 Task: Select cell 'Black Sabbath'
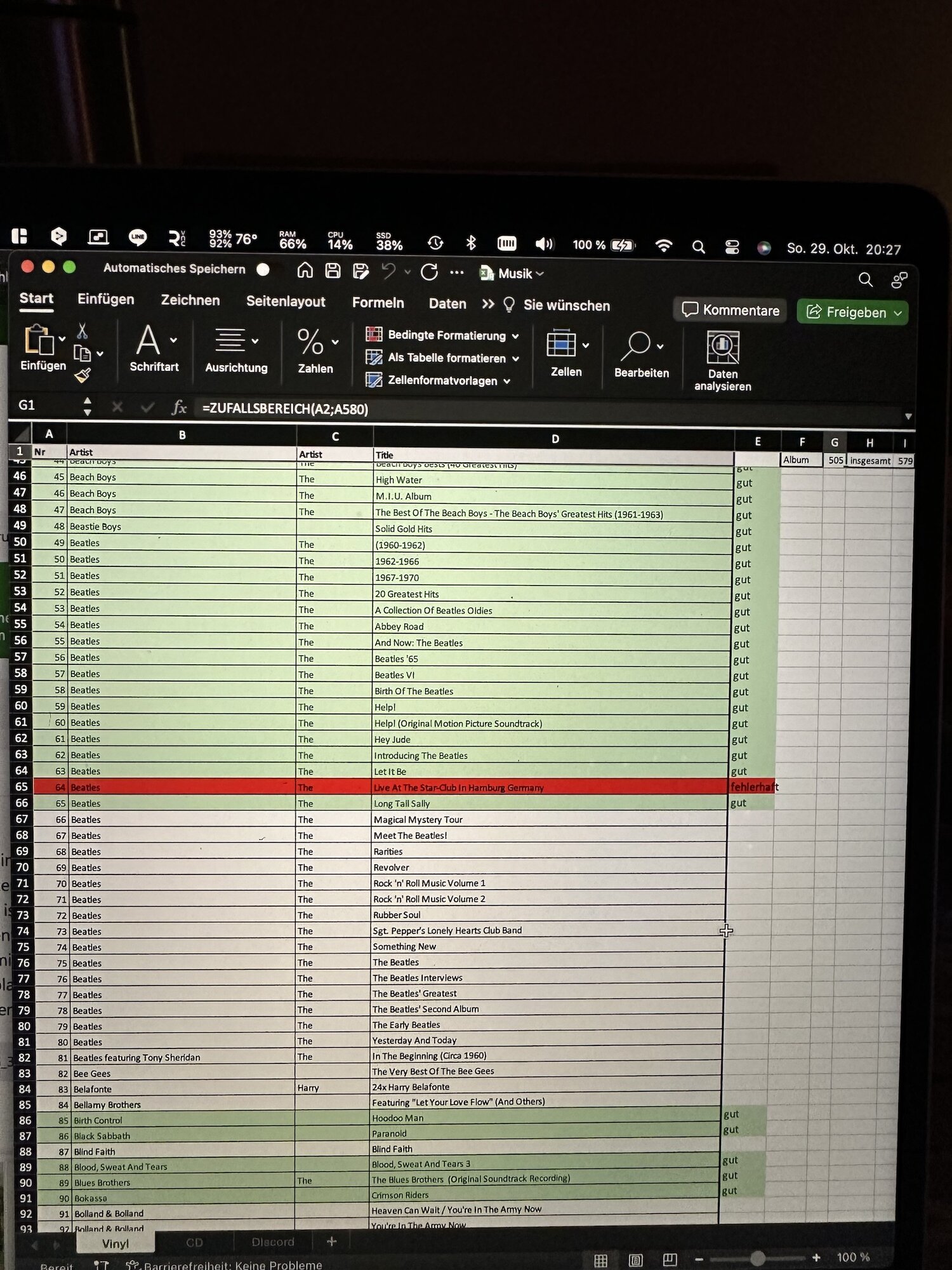[183, 1136]
